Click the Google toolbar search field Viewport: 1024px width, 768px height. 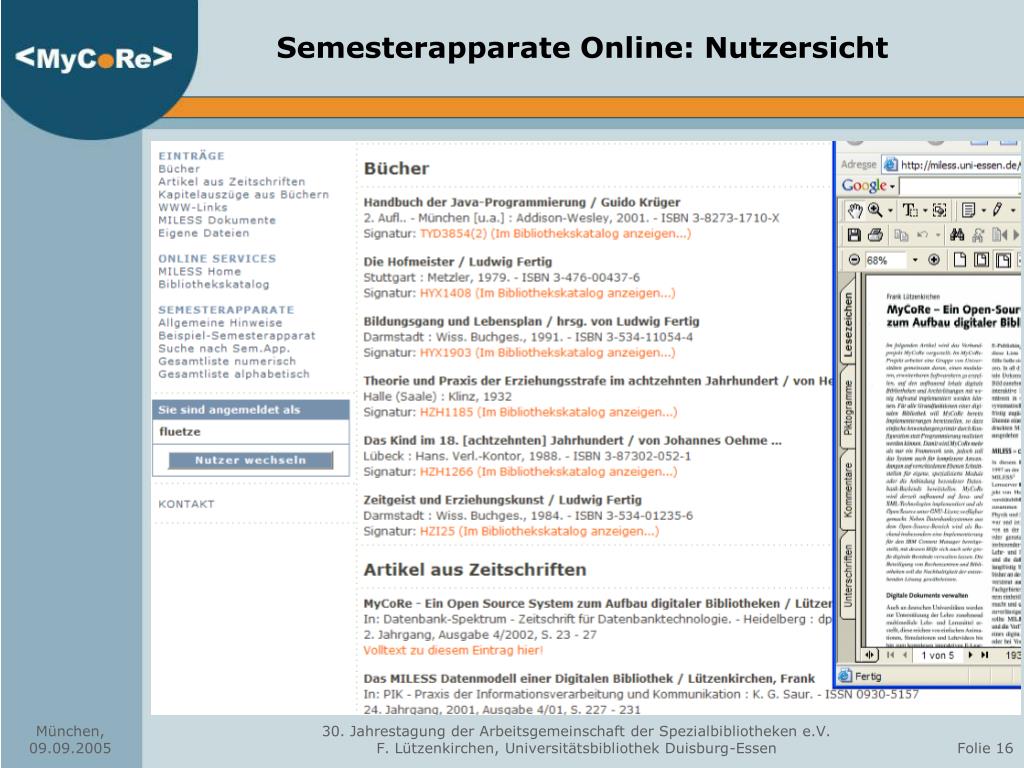pos(959,186)
